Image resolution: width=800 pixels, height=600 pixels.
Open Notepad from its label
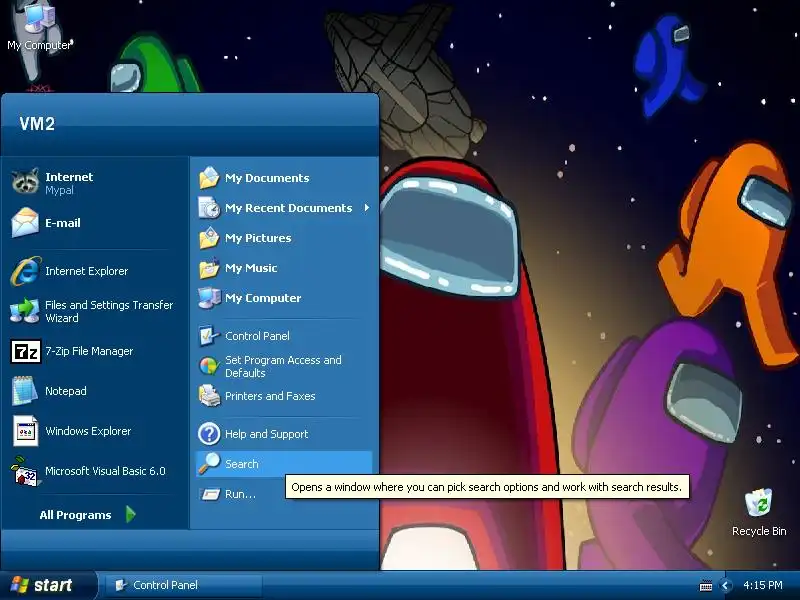pos(66,391)
